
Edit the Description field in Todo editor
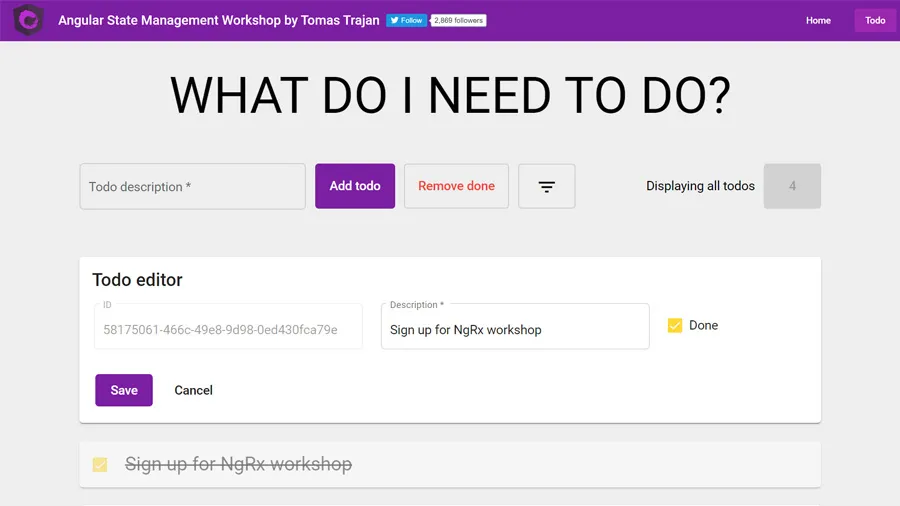515,326
